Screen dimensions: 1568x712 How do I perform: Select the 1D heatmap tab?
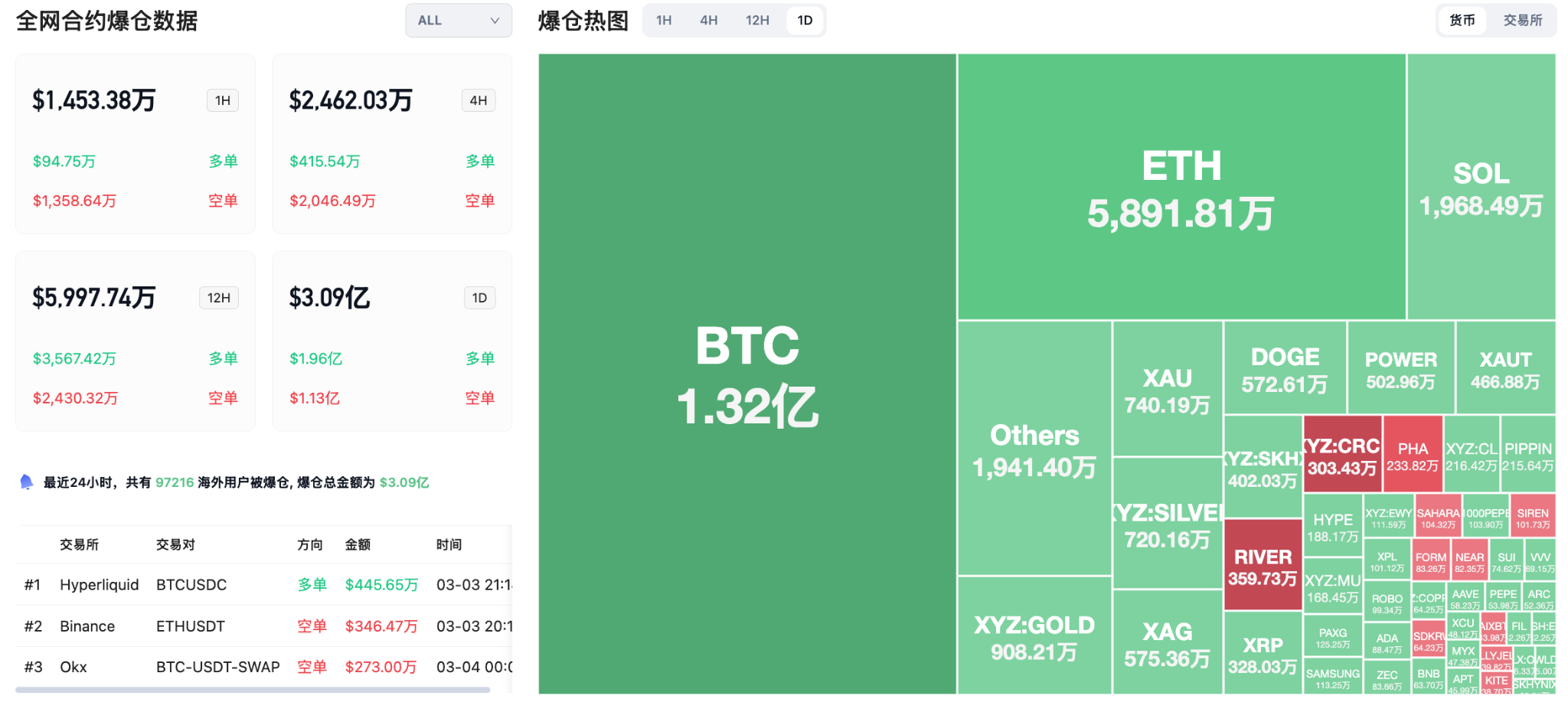(x=805, y=21)
